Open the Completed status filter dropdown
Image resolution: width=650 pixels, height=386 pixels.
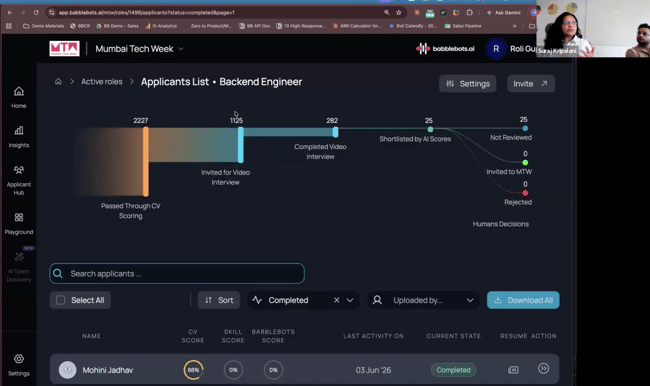350,300
